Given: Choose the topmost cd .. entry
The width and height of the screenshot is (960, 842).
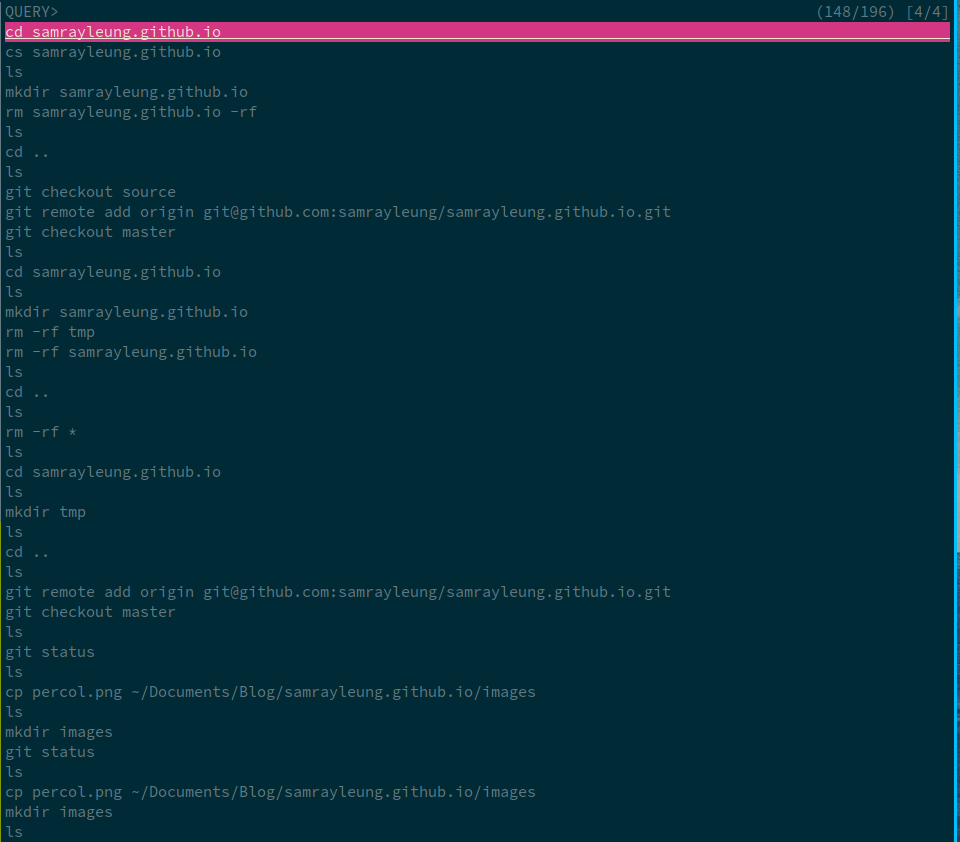Looking at the screenshot, I should (27, 152).
